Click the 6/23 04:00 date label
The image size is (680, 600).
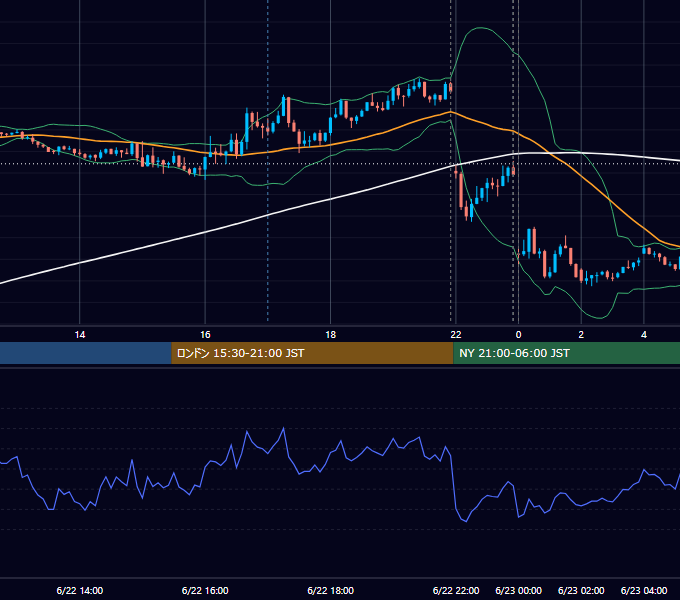[644, 590]
